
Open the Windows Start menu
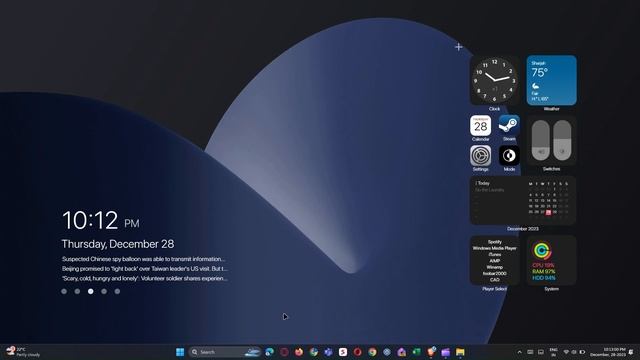pos(180,352)
